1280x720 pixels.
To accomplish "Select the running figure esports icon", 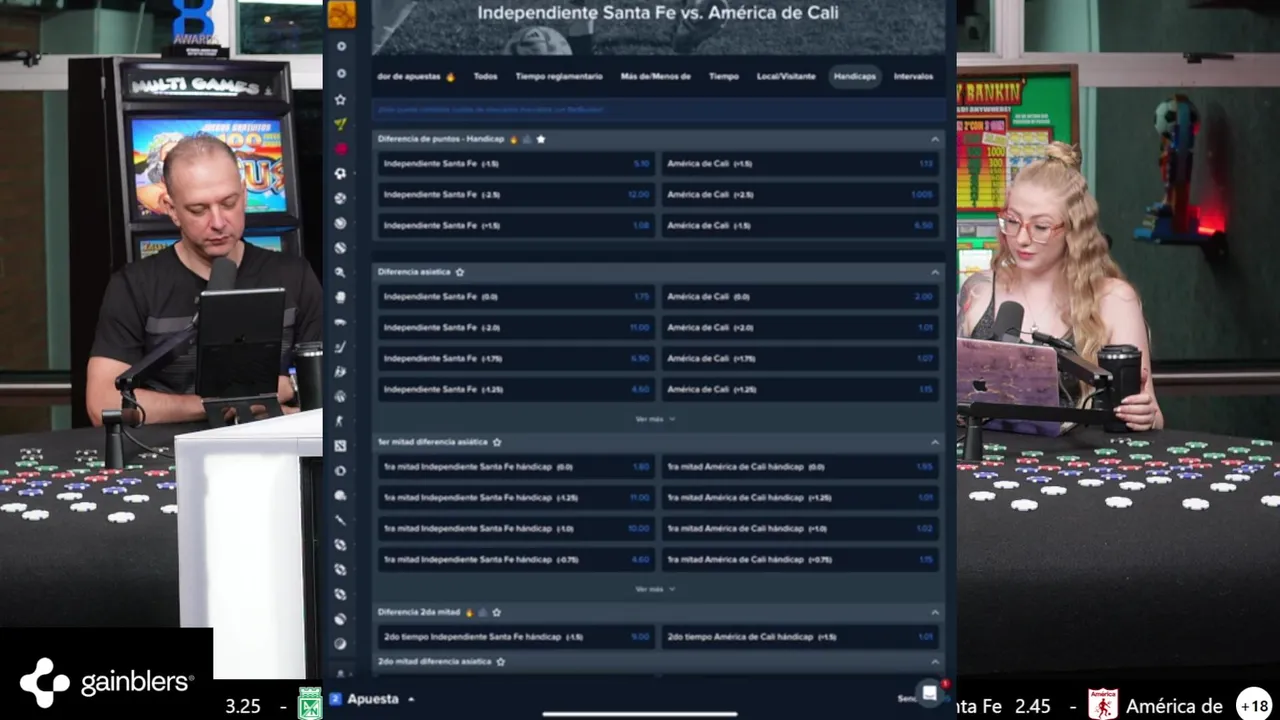I will (341, 421).
